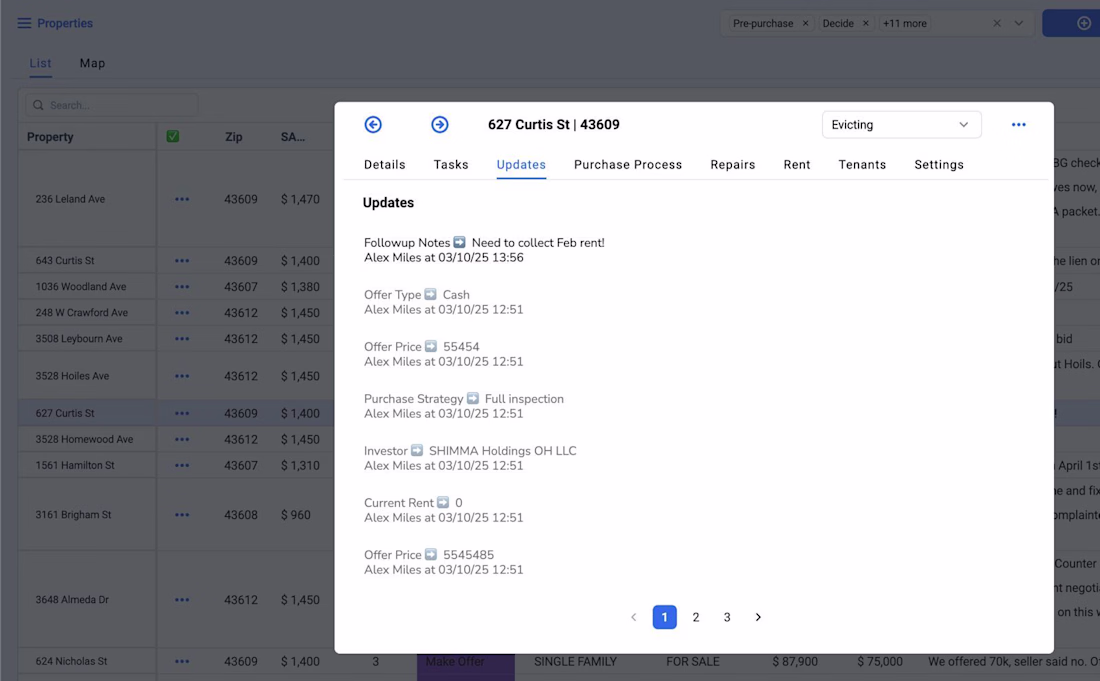Select the 1036 Woodland Ave property
Viewport: 1100px width, 681px height.
pyautogui.click(x=81, y=287)
